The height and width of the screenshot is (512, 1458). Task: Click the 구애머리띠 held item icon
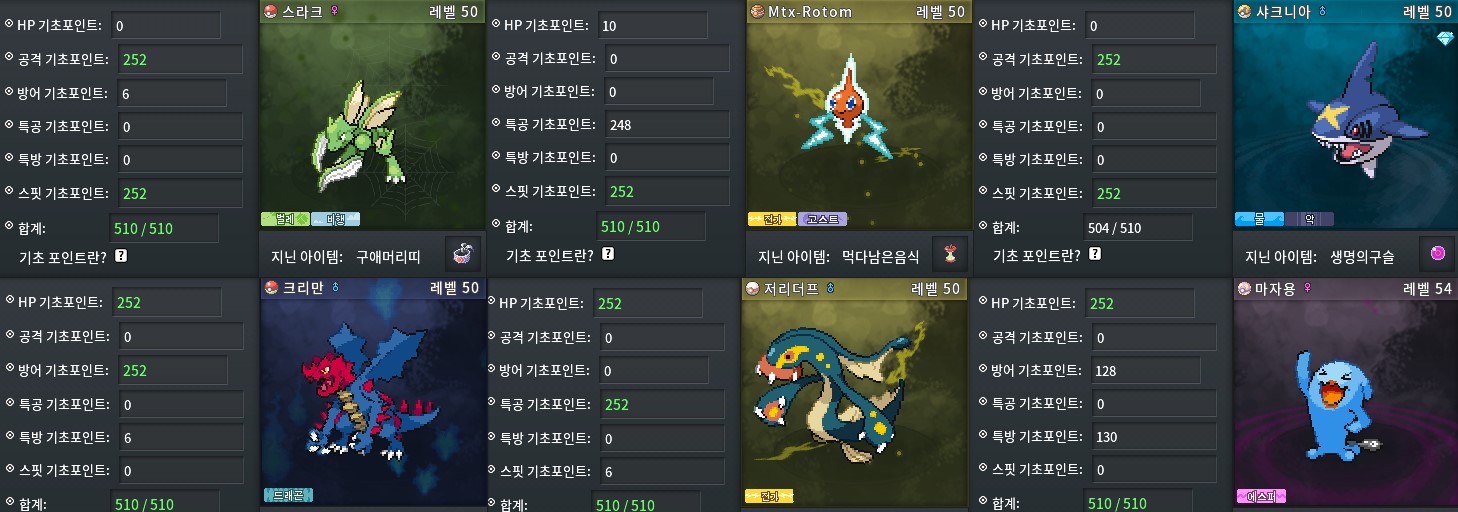463,255
